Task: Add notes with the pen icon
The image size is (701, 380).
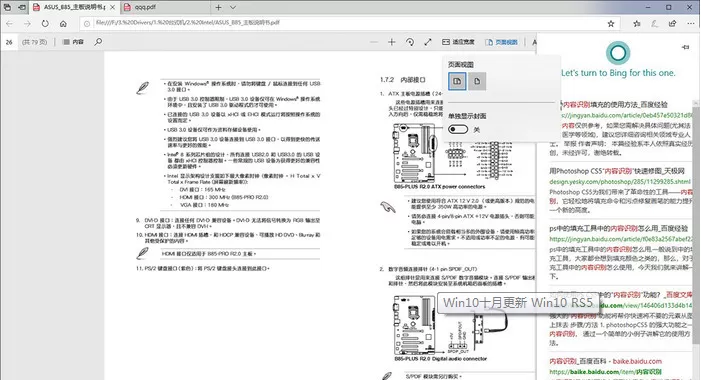Action: coord(655,24)
